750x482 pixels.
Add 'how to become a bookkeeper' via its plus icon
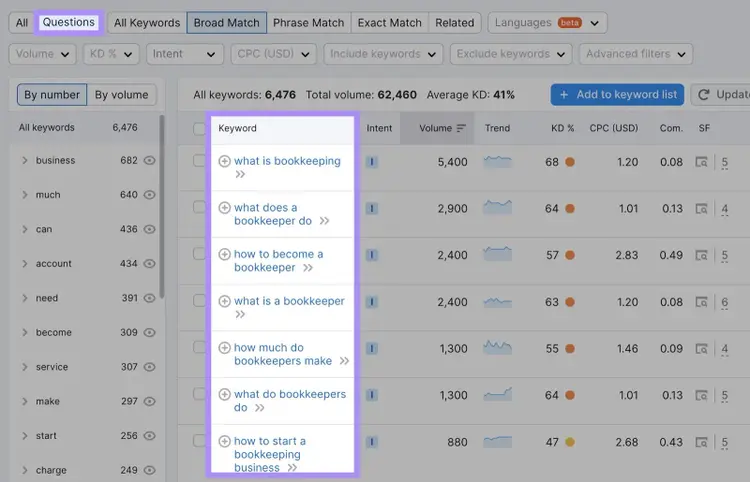[224, 254]
